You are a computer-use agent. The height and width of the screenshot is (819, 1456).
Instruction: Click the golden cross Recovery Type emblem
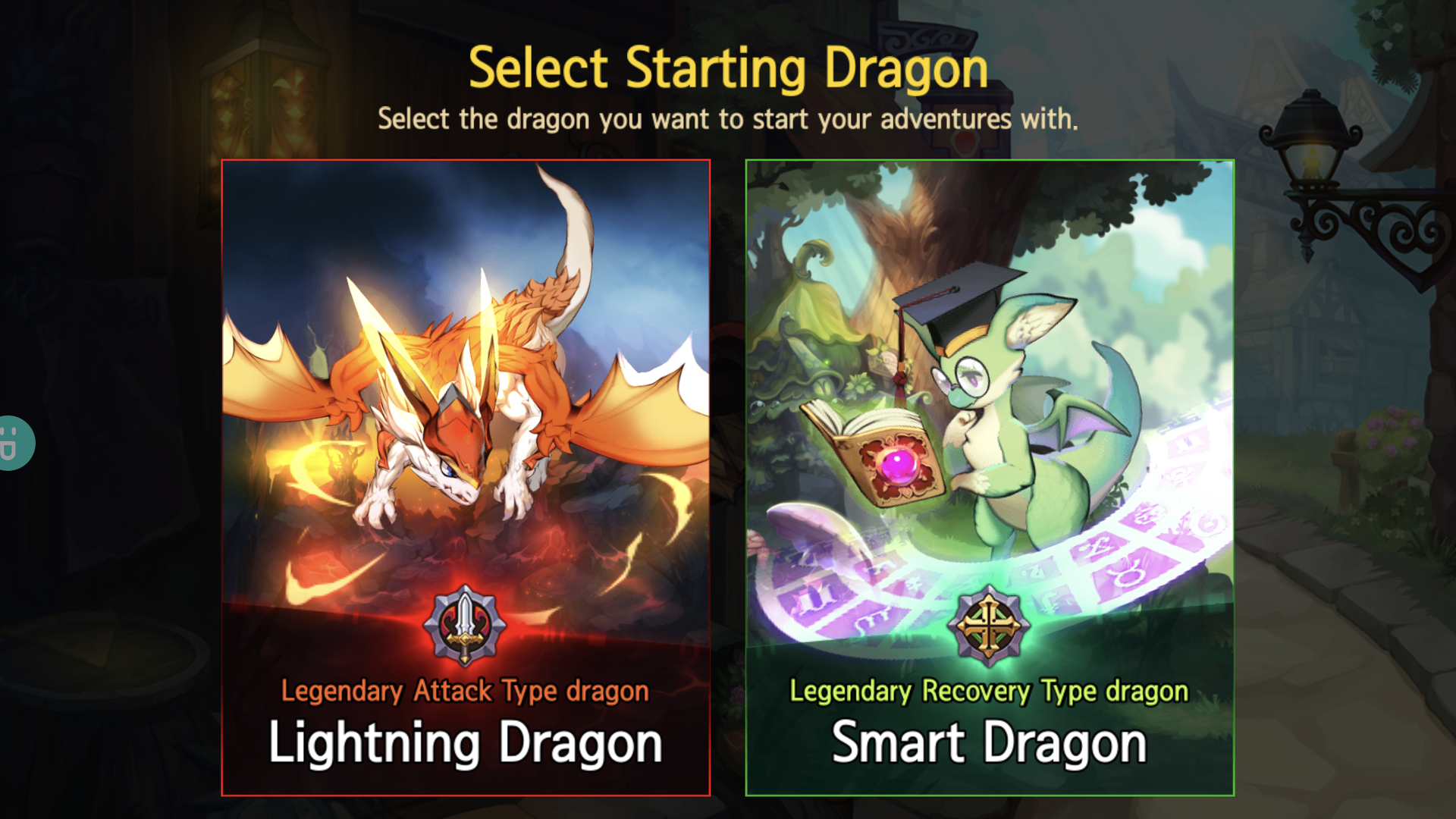[988, 626]
